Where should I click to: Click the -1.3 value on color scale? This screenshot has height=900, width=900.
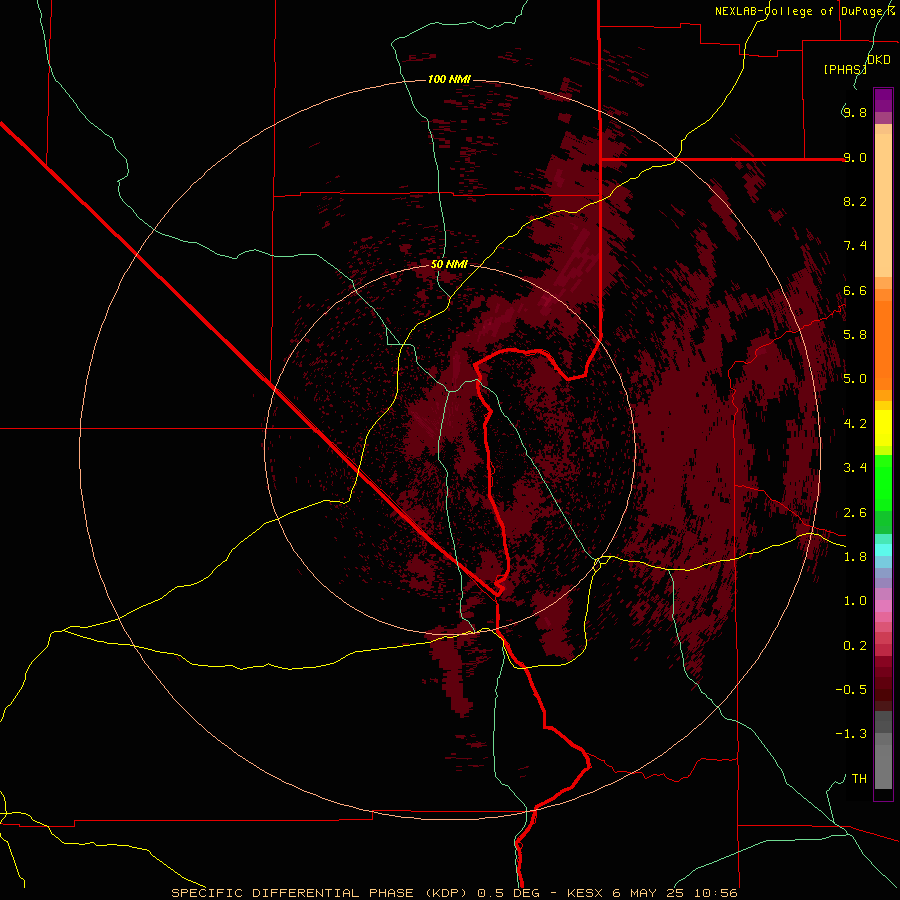pyautogui.click(x=851, y=734)
